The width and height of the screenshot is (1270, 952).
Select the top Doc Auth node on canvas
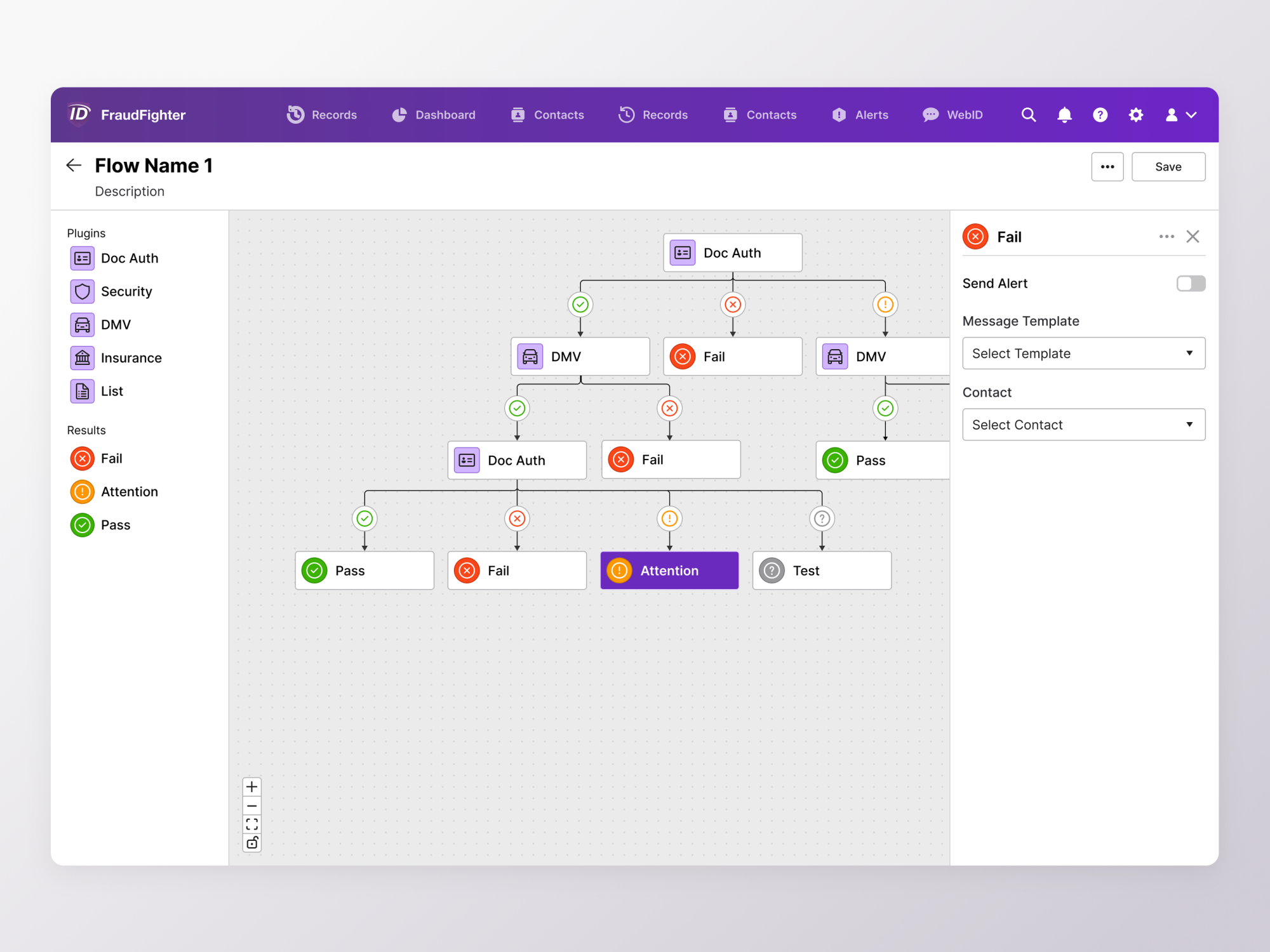click(732, 253)
